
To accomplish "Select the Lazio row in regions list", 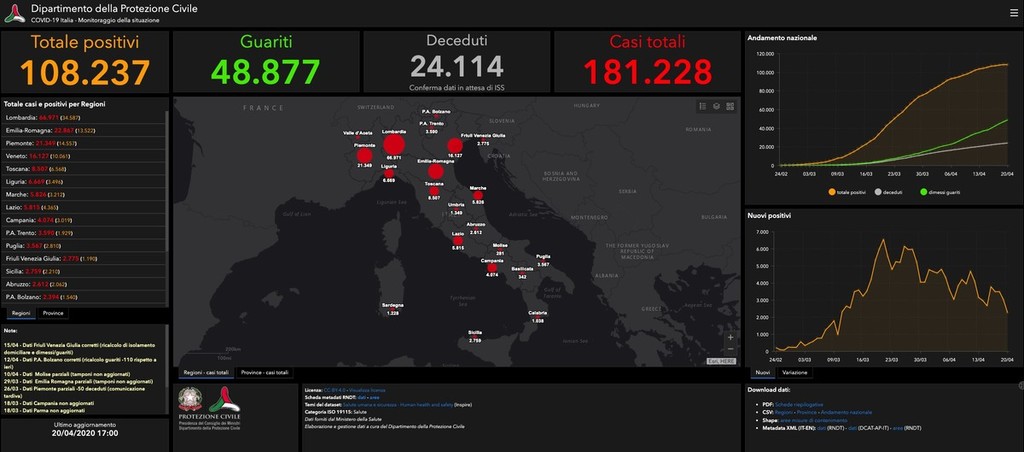I will [84, 207].
